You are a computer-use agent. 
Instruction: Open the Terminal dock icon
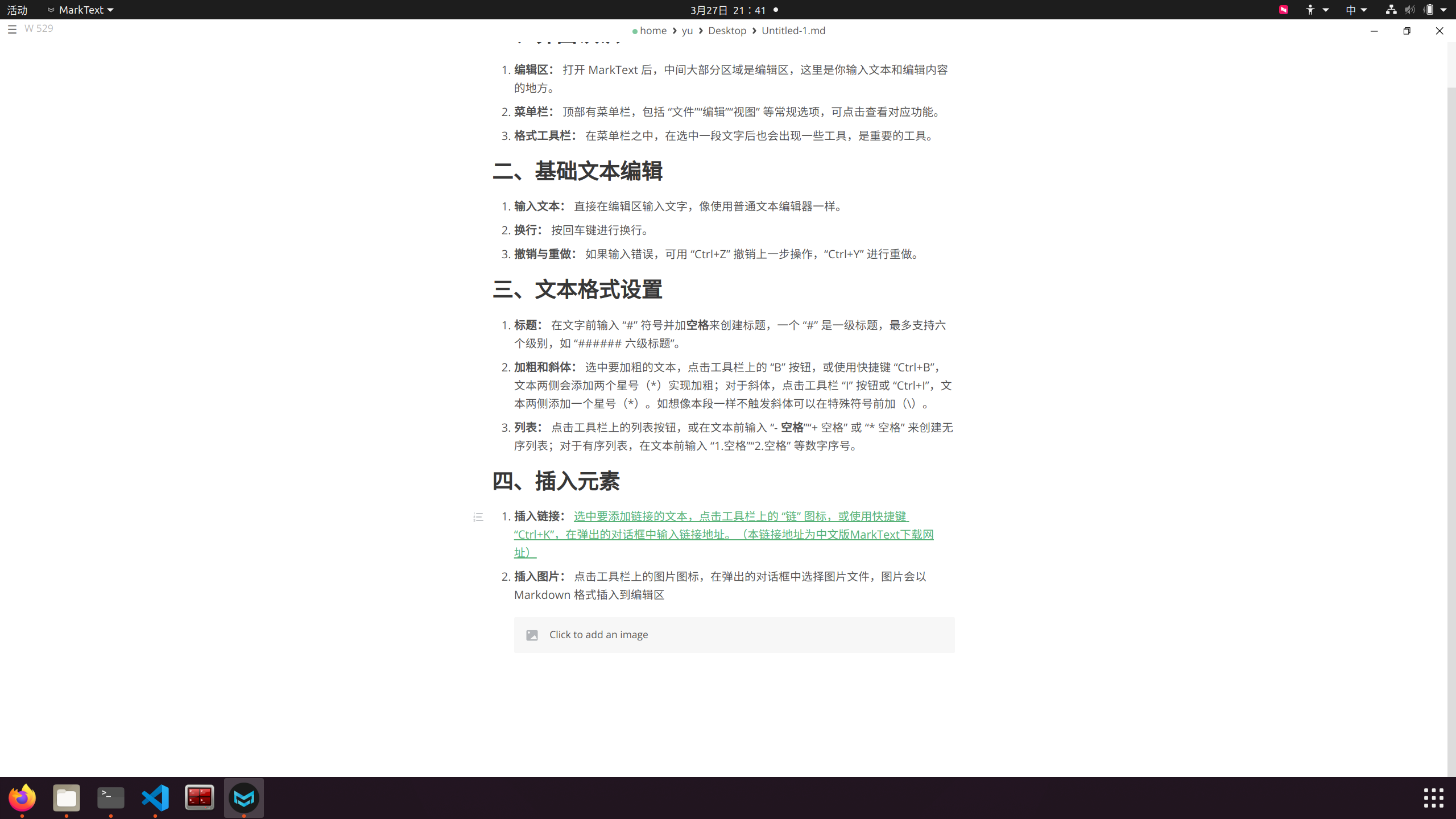(x=111, y=797)
